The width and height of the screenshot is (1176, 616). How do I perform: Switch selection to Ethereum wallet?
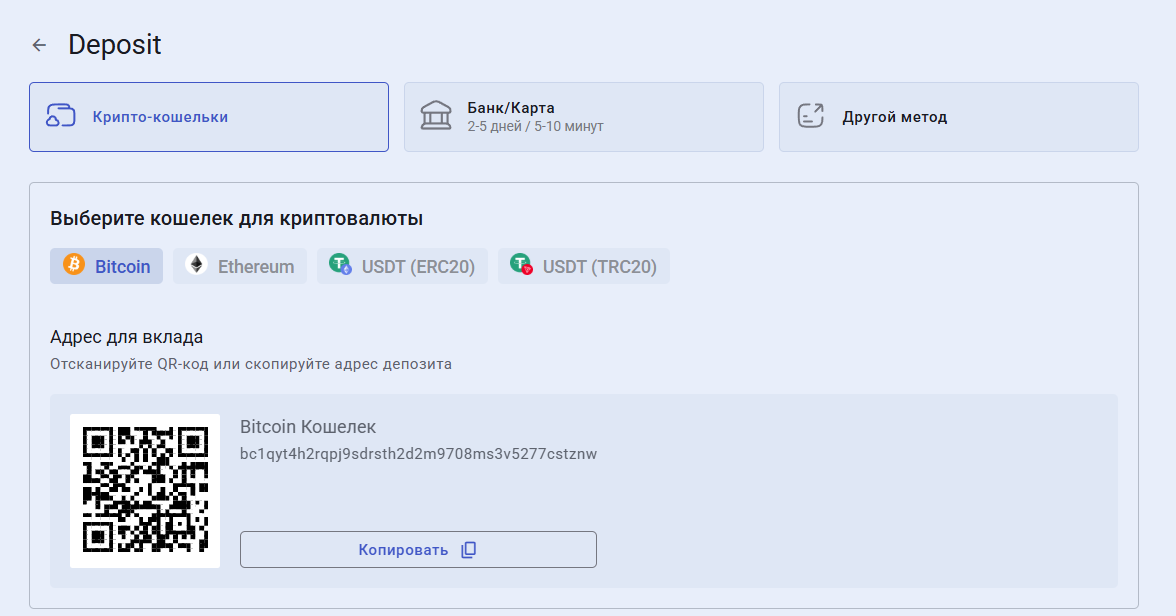coord(240,265)
